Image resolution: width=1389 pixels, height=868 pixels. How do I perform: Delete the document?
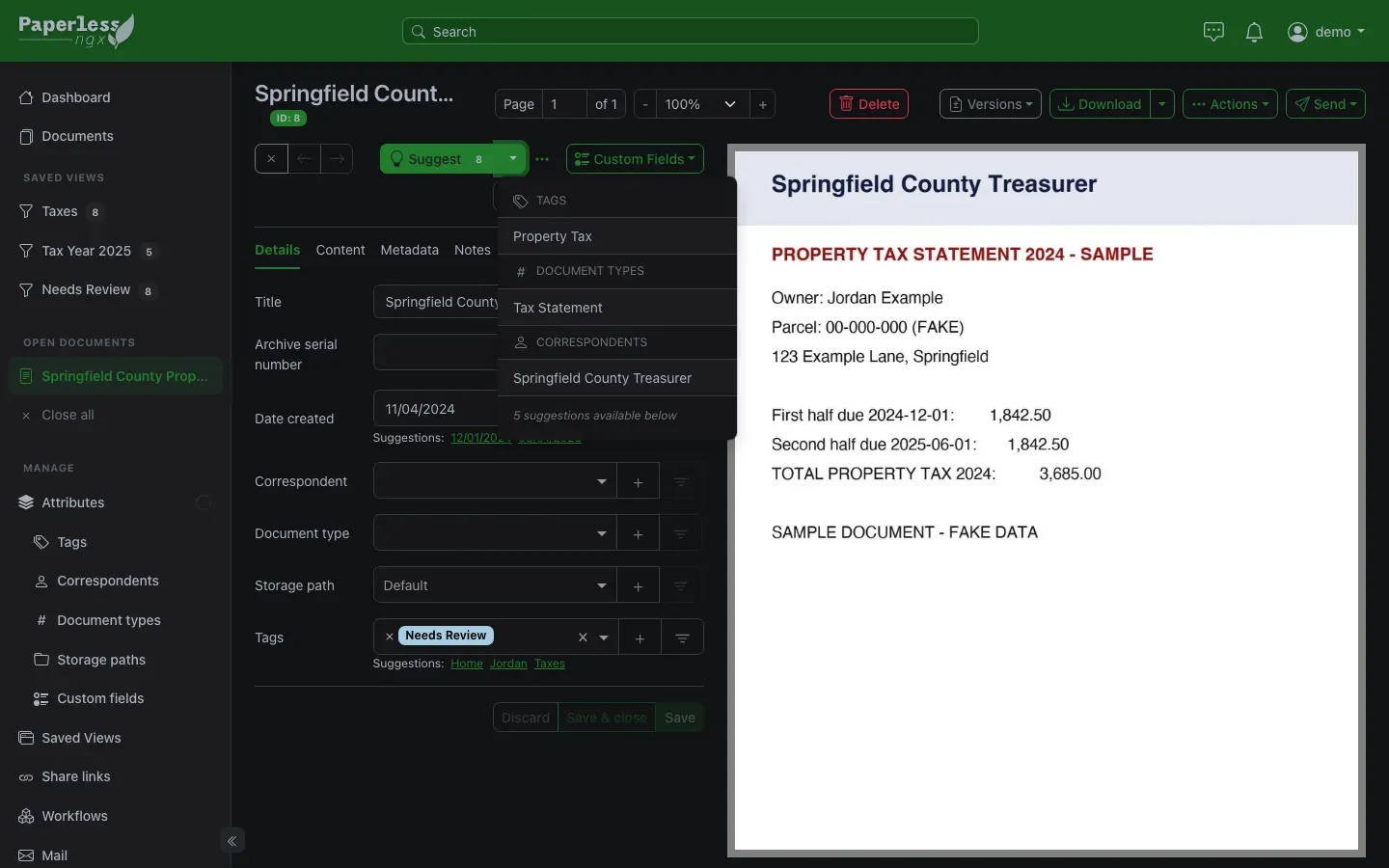point(869,104)
